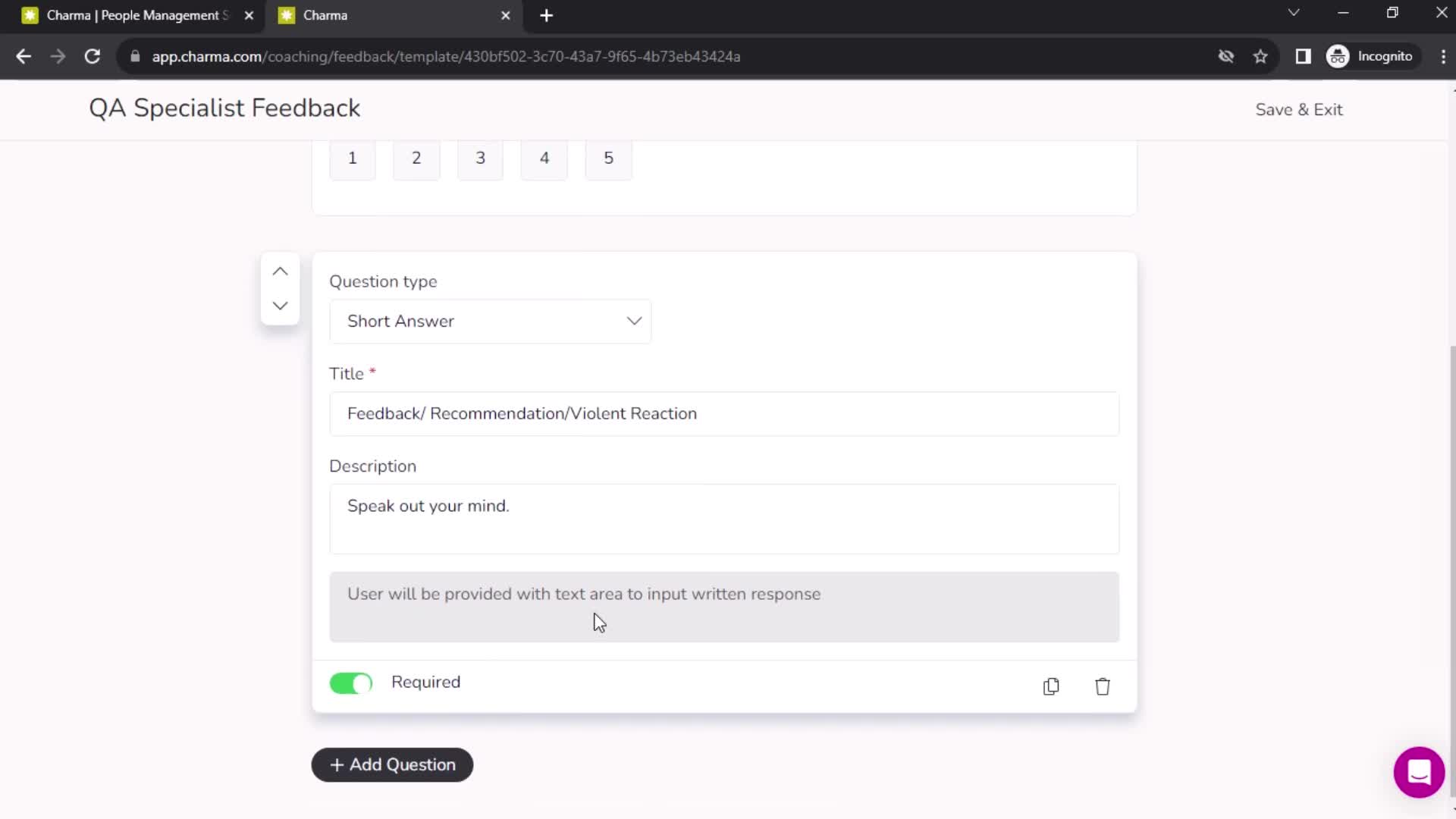Click the third-party cookies blocked eye icon

point(1225,56)
